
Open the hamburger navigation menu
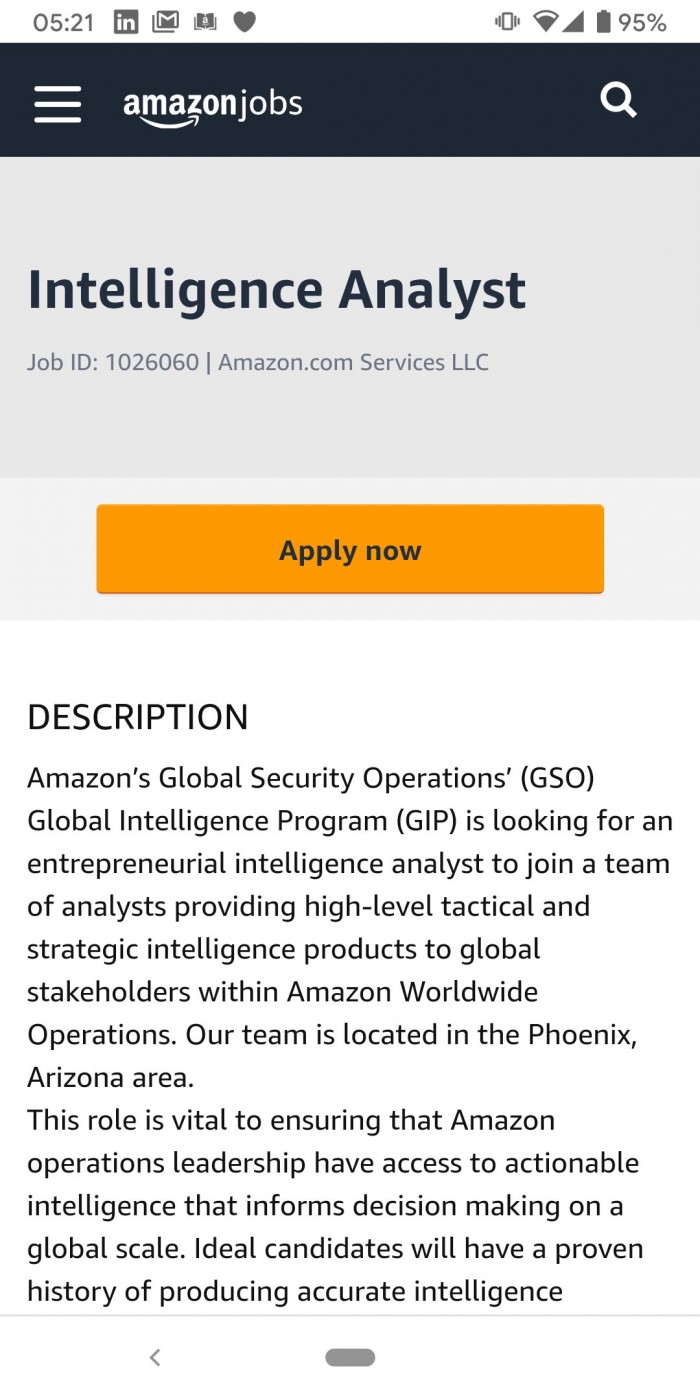coord(57,103)
